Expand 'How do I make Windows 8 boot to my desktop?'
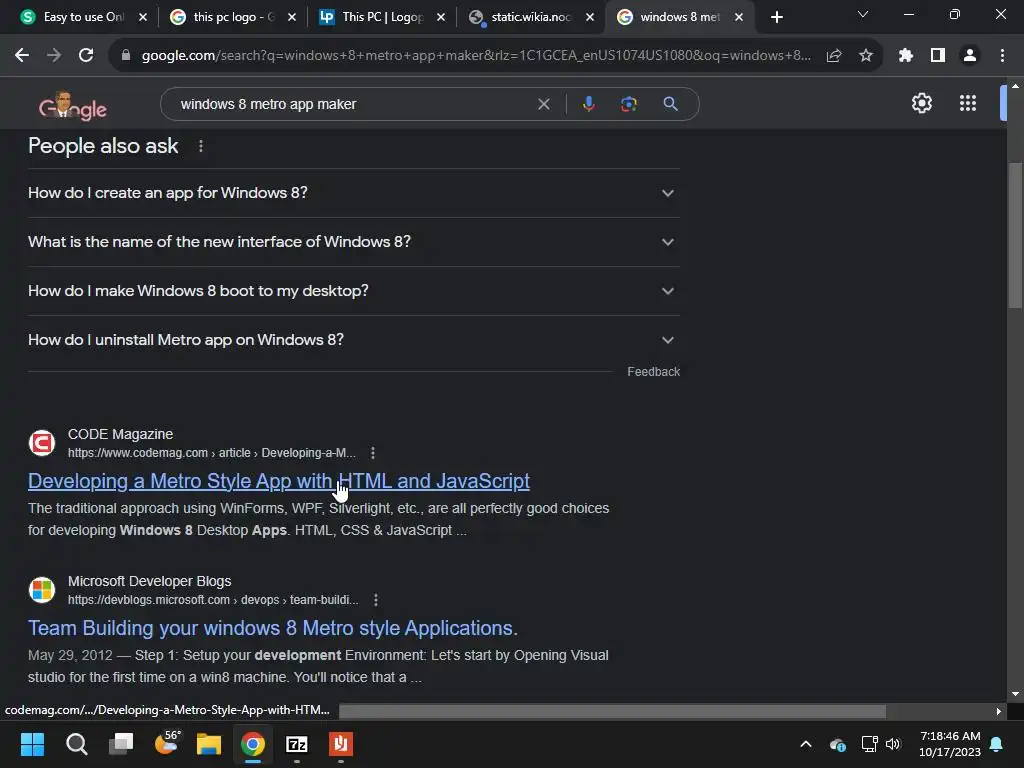 353,291
